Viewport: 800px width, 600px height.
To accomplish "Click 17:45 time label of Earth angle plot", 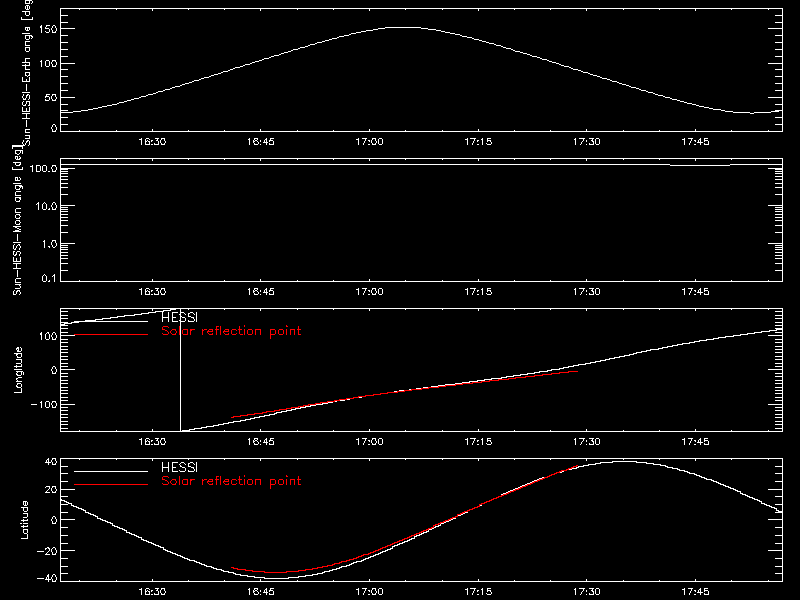I will click(x=695, y=142).
